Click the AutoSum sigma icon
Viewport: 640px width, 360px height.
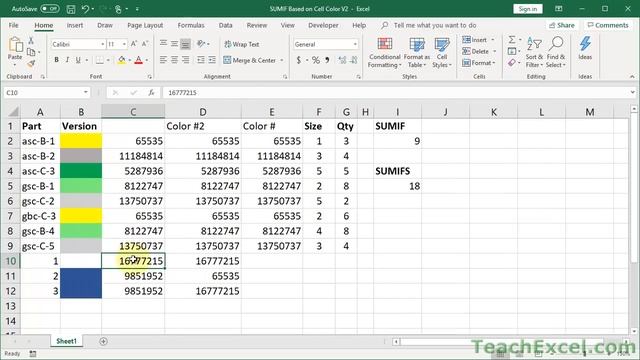click(x=512, y=40)
